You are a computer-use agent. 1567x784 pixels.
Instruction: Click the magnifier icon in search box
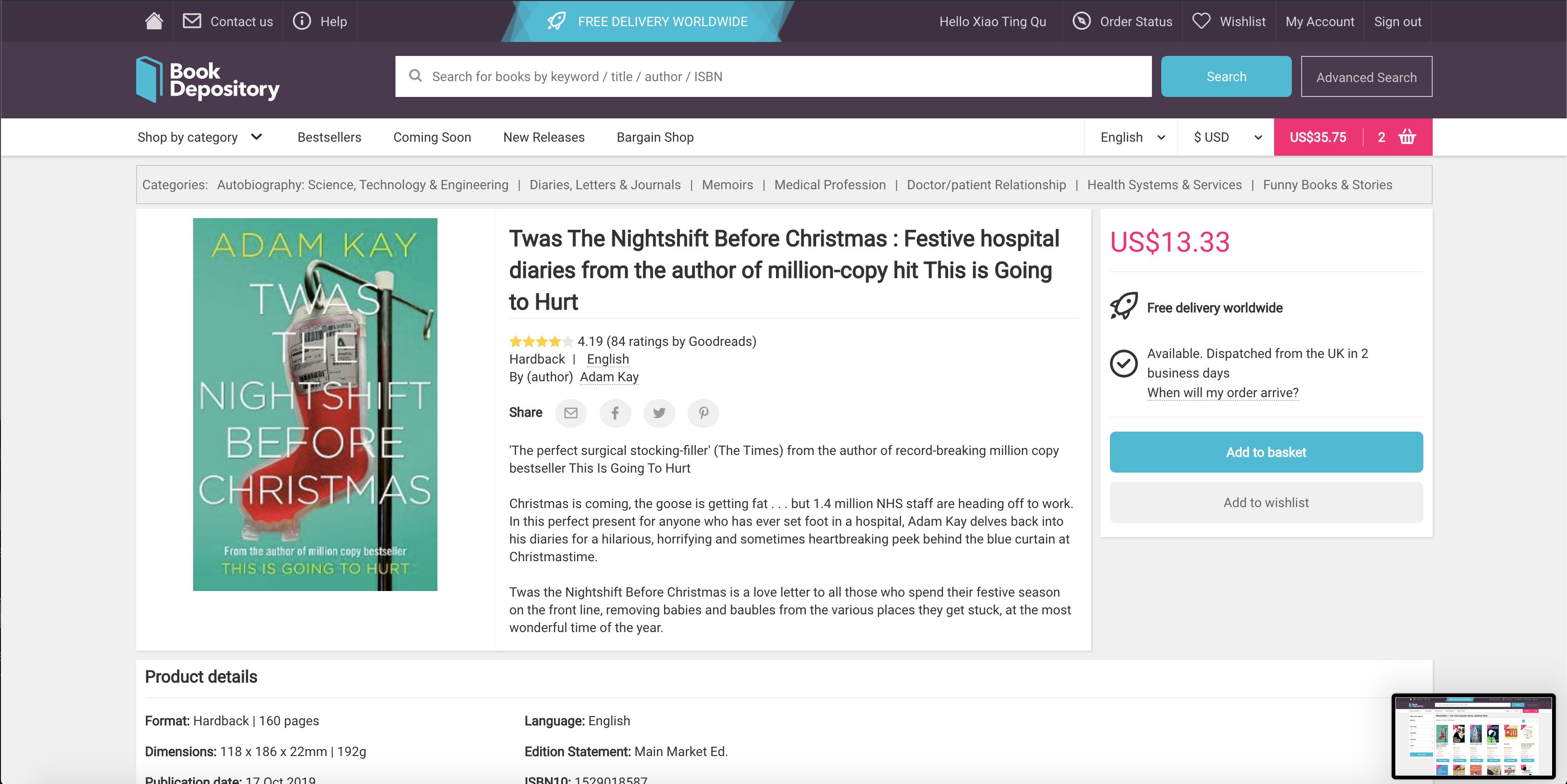pyautogui.click(x=416, y=76)
